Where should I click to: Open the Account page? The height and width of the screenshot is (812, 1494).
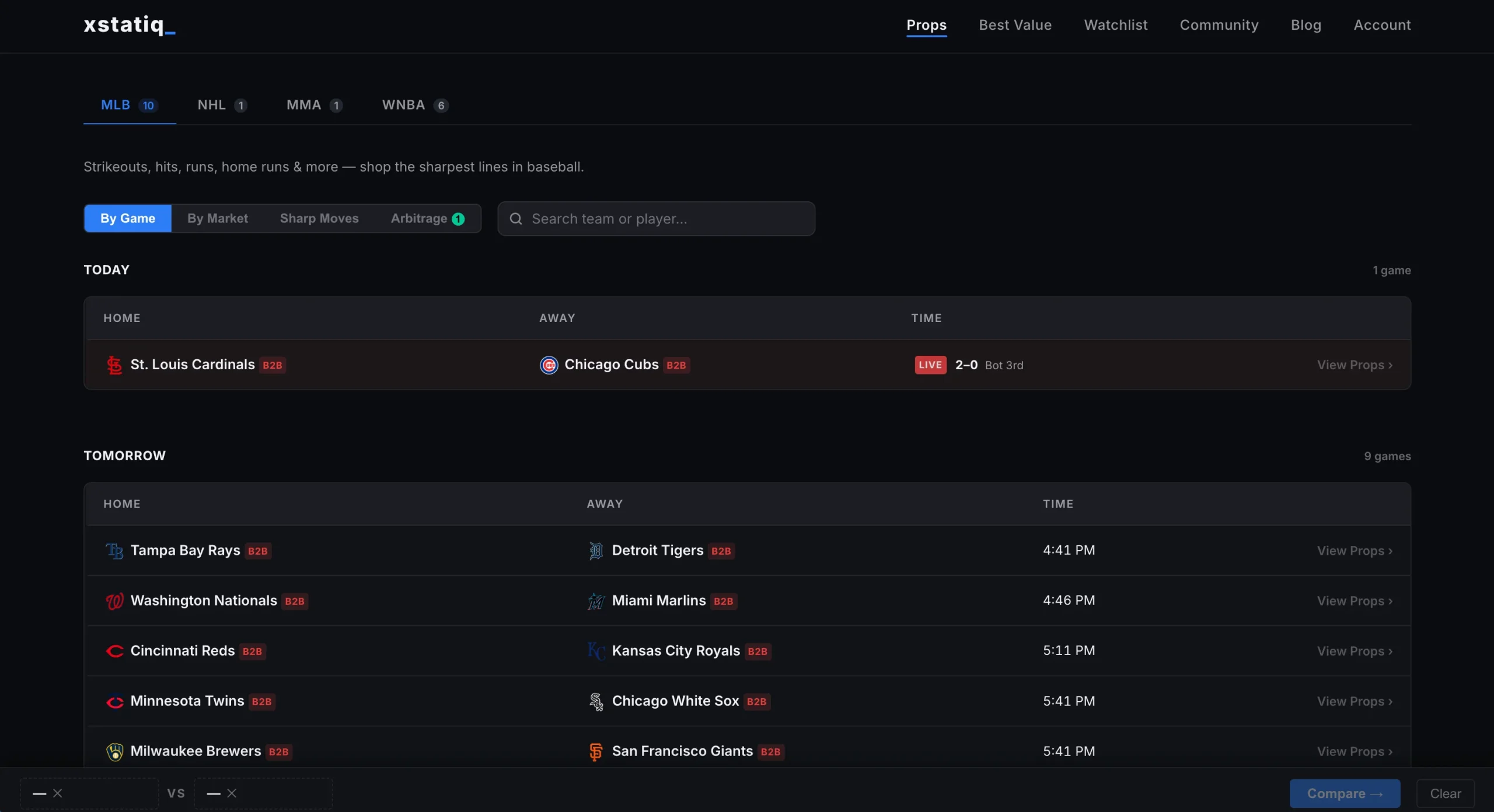pyautogui.click(x=1382, y=25)
